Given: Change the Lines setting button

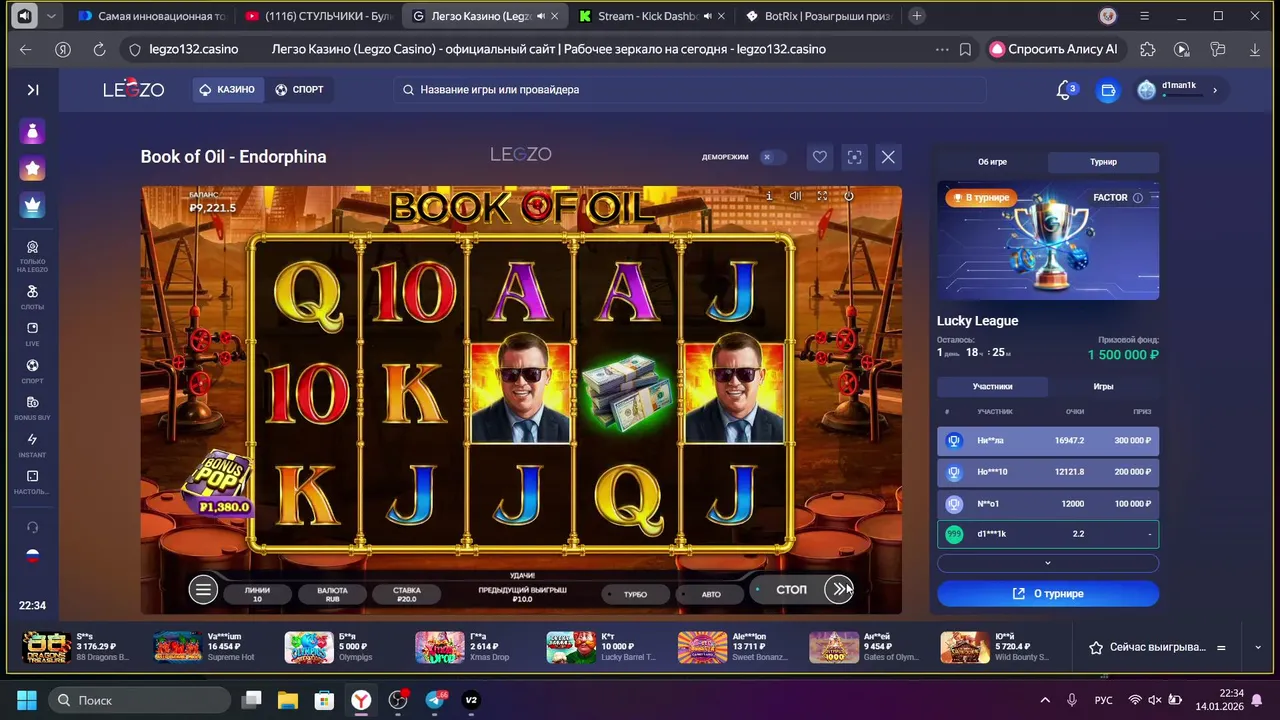Looking at the screenshot, I should pos(257,594).
